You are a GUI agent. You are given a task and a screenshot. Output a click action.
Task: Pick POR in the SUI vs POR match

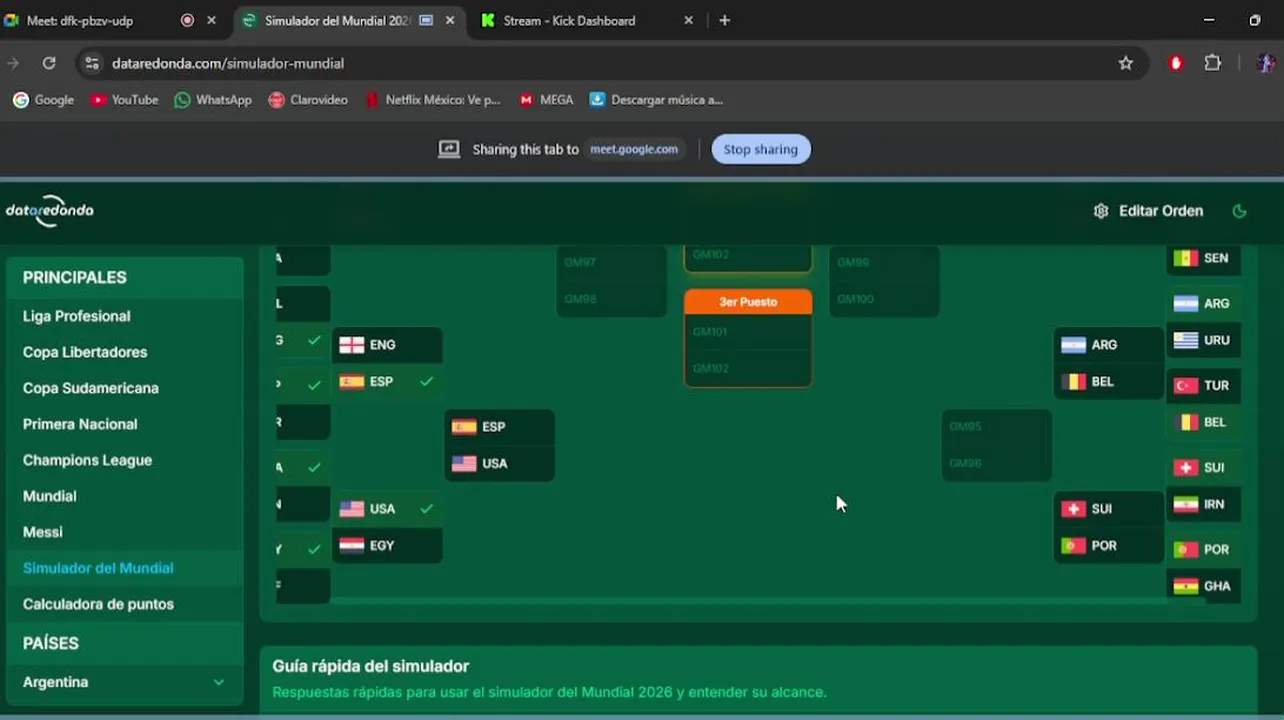coord(1108,546)
